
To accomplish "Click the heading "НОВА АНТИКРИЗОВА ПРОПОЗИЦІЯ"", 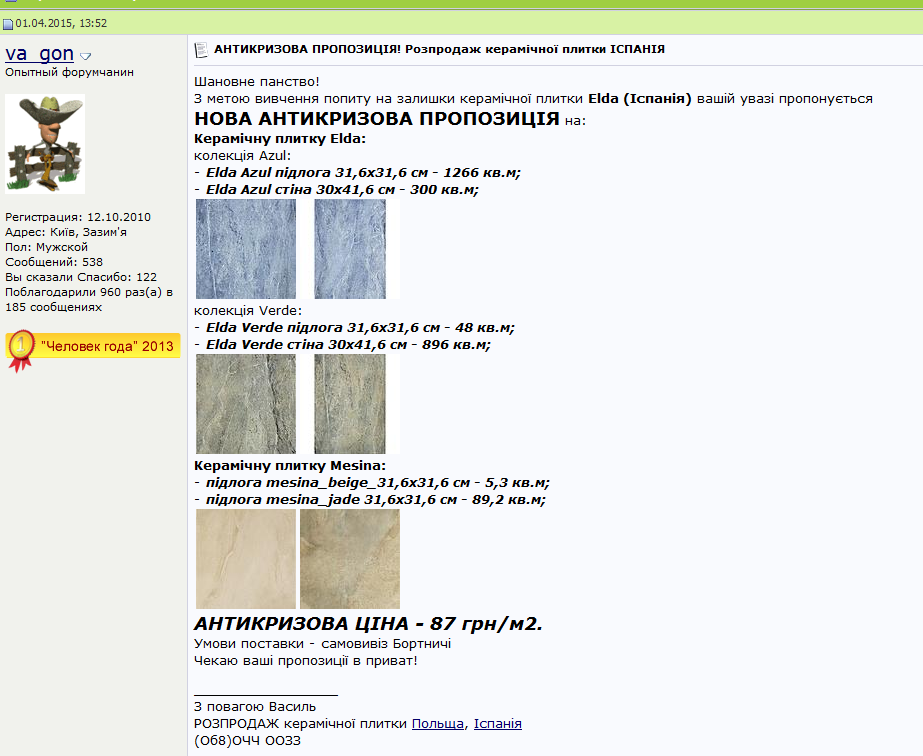I will [377, 119].
